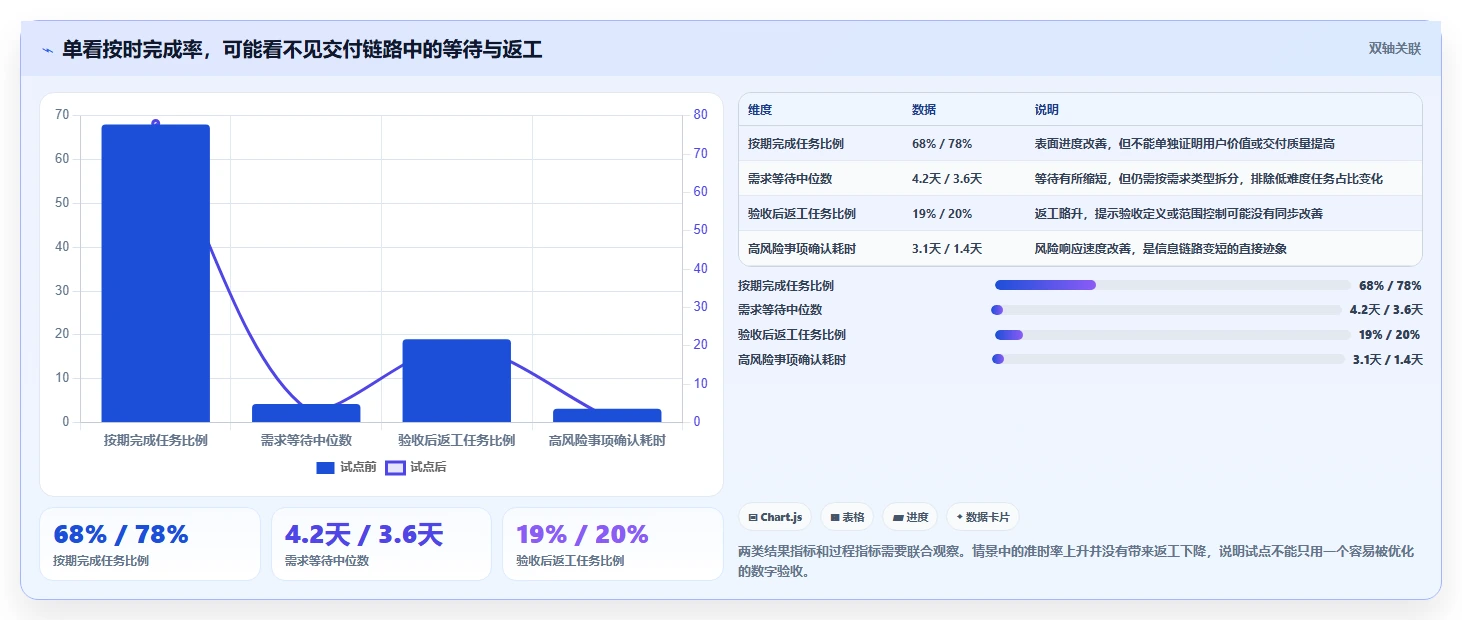Click the 验收后返工任务比例 bar in the chart

pos(457,381)
